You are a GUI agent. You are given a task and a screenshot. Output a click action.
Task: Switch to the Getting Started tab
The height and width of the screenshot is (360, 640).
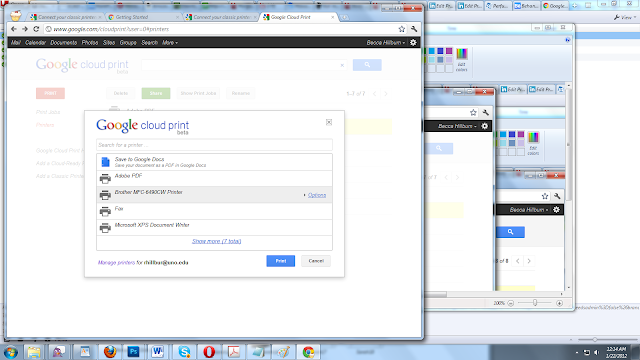click(143, 17)
